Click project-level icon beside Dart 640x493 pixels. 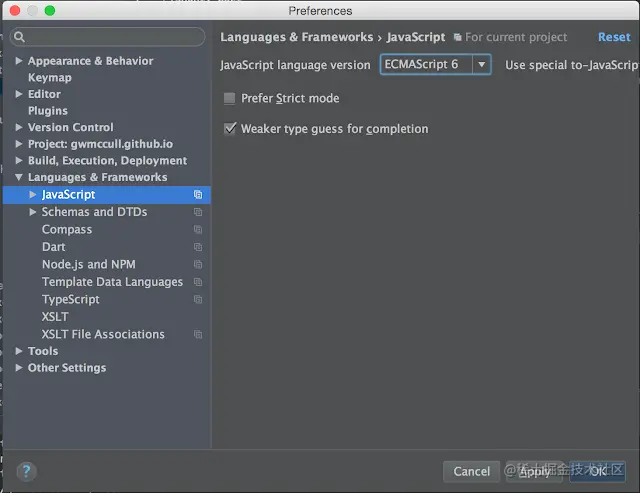pos(198,247)
